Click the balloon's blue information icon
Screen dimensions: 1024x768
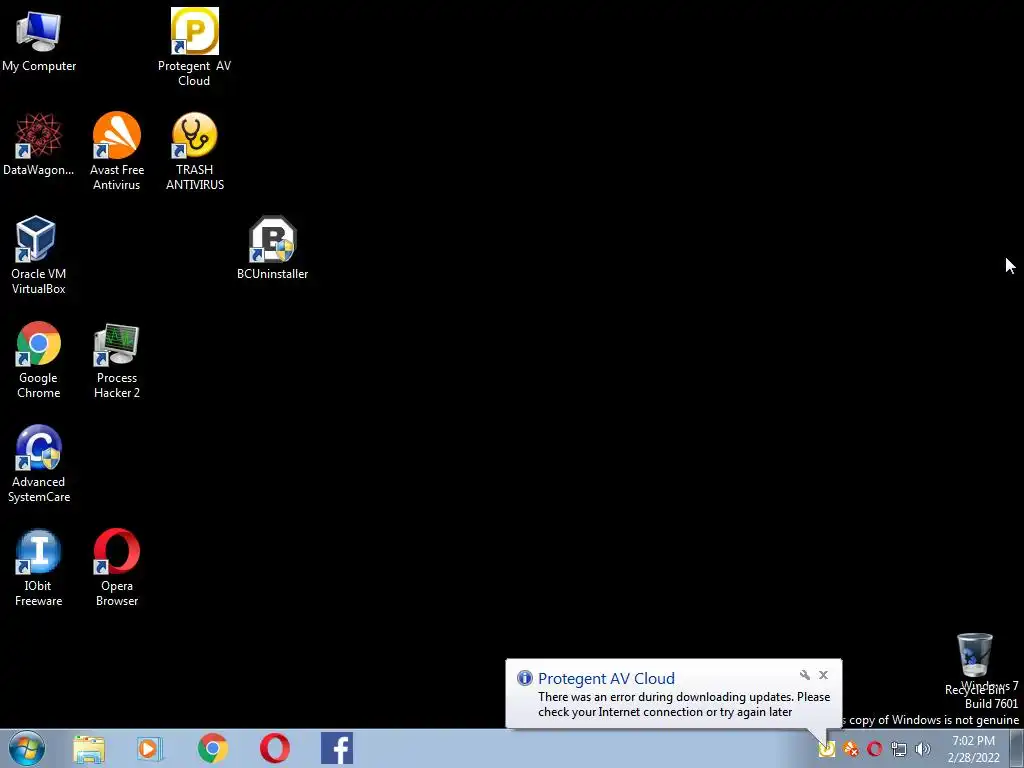(x=524, y=678)
